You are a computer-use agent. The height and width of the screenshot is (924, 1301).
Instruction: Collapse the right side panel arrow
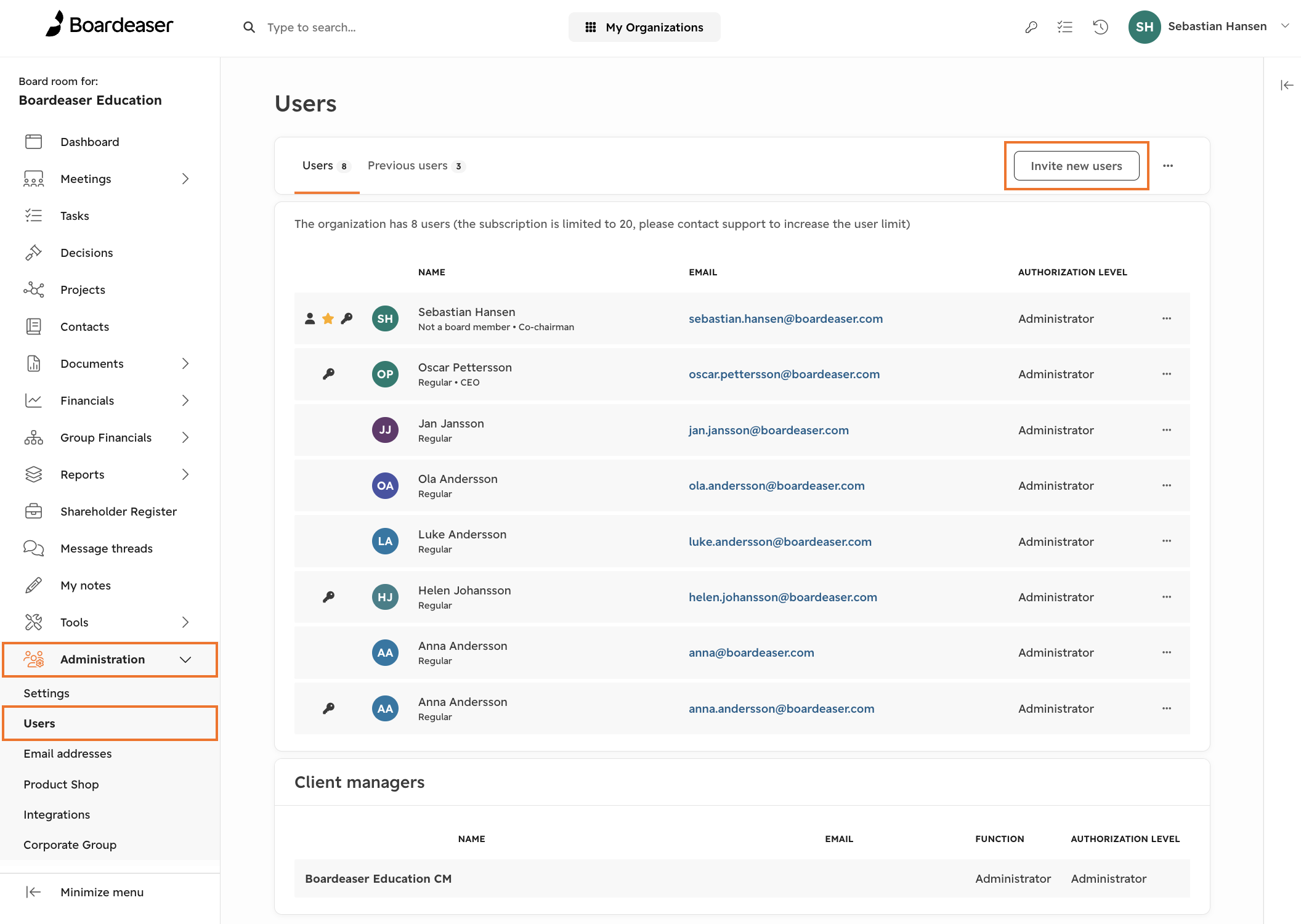pos(1287,85)
